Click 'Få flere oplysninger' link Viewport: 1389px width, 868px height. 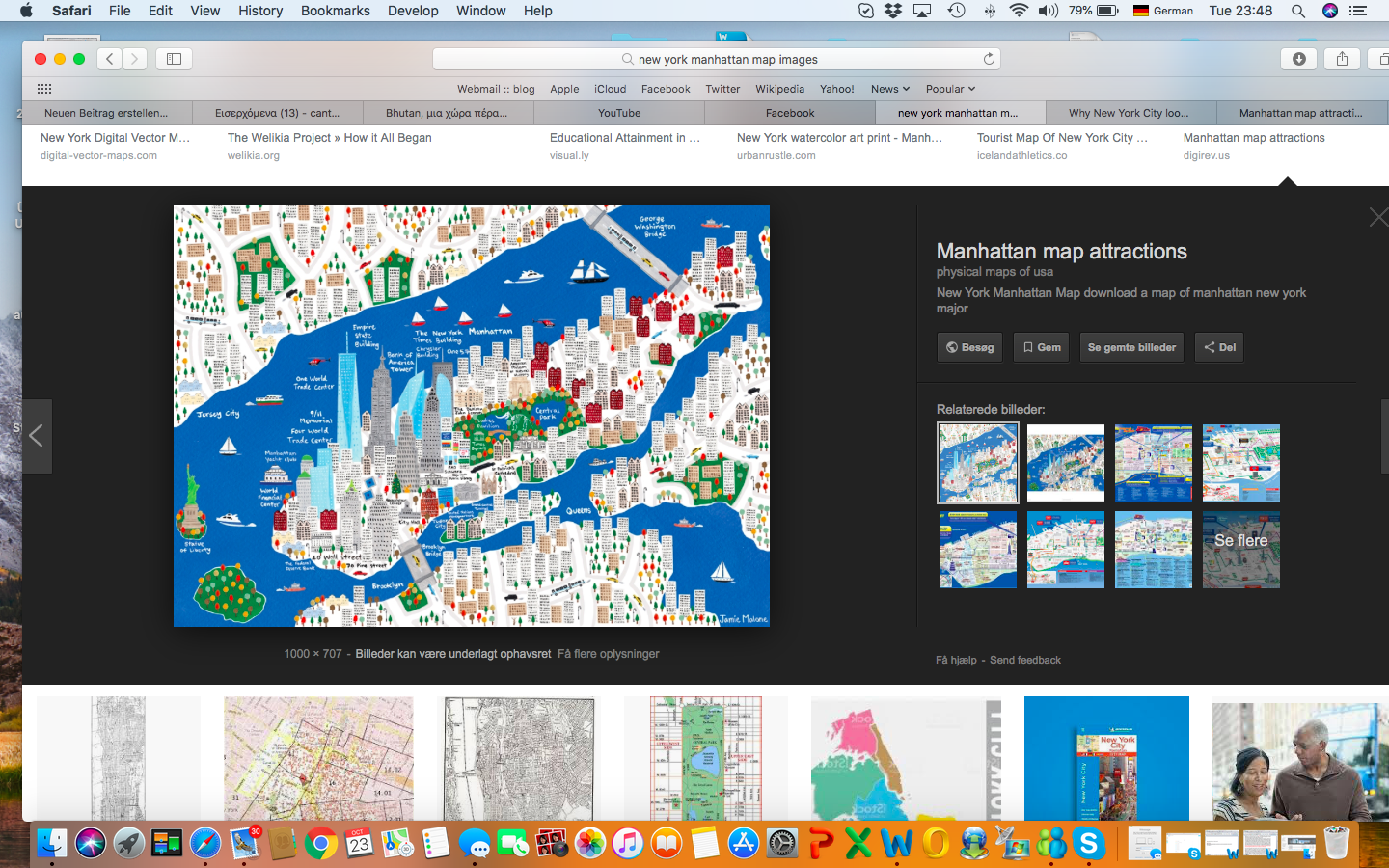click(x=609, y=654)
